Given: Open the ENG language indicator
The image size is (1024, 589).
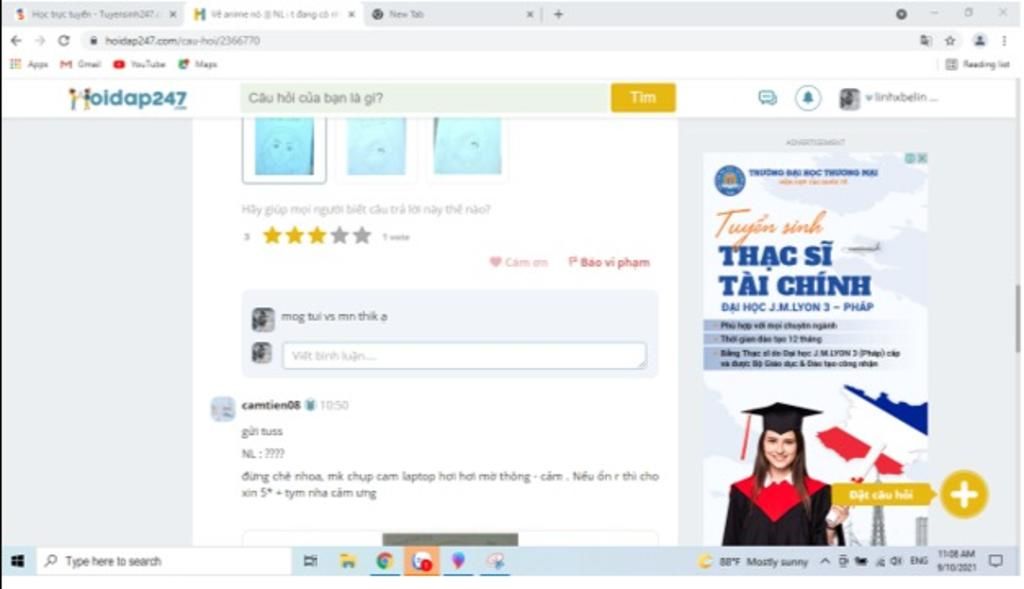Looking at the screenshot, I should (x=919, y=561).
